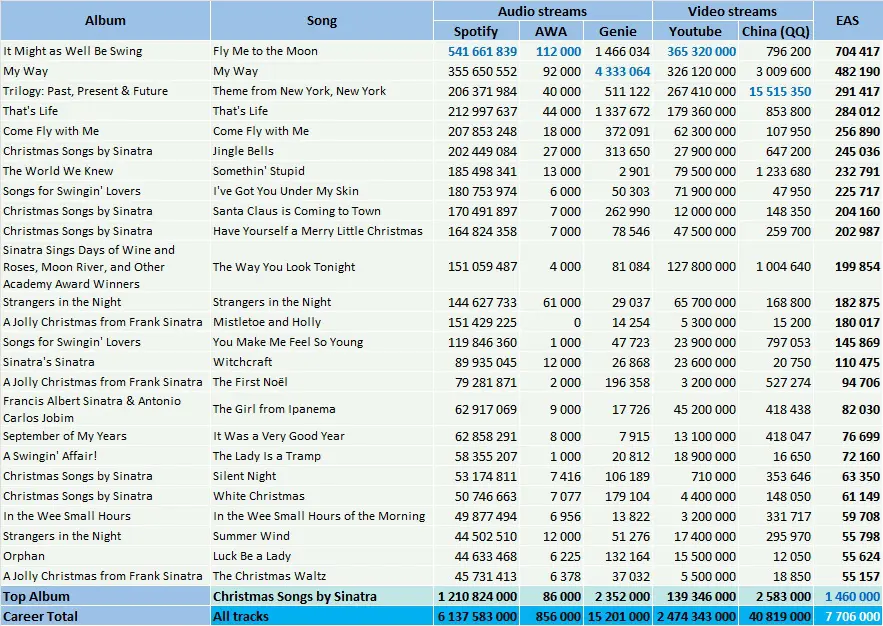
Task: Select The Girl from Ipanema
Action: point(274,409)
